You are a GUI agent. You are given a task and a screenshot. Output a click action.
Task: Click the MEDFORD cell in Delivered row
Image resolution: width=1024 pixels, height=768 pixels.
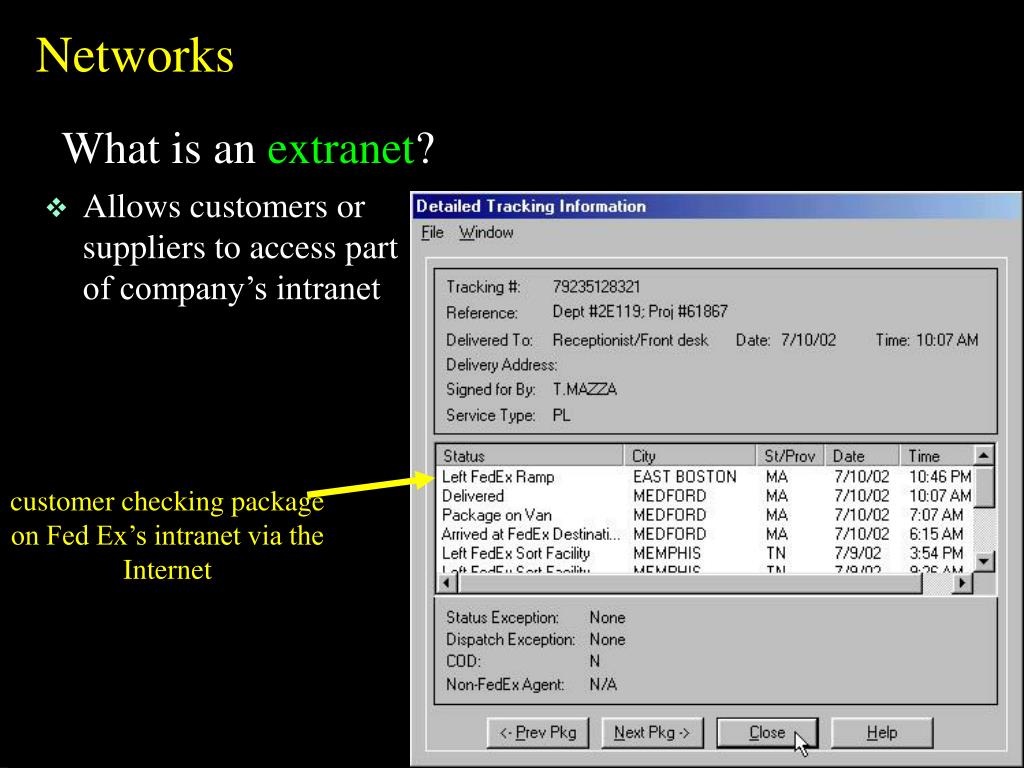[669, 496]
